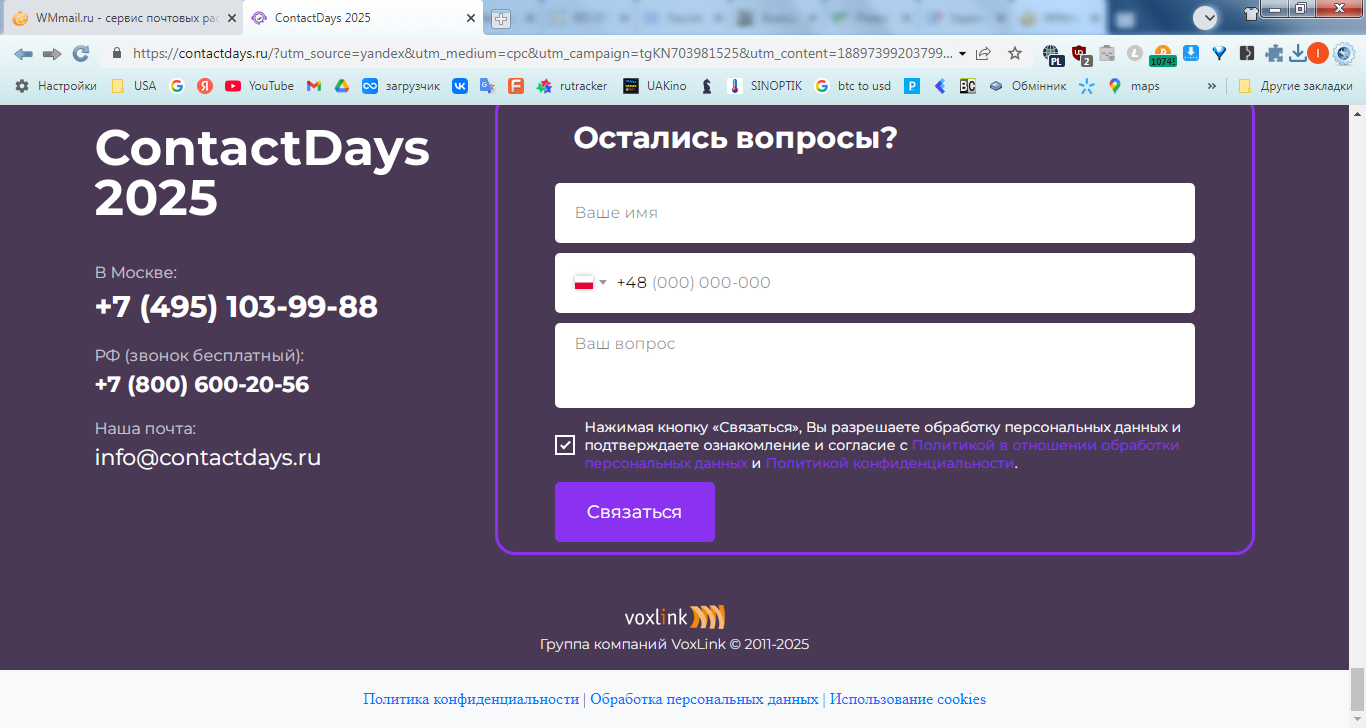Open the Другие закладки bookmarks folder
The height and width of the screenshot is (728, 1366).
pos(1295,86)
